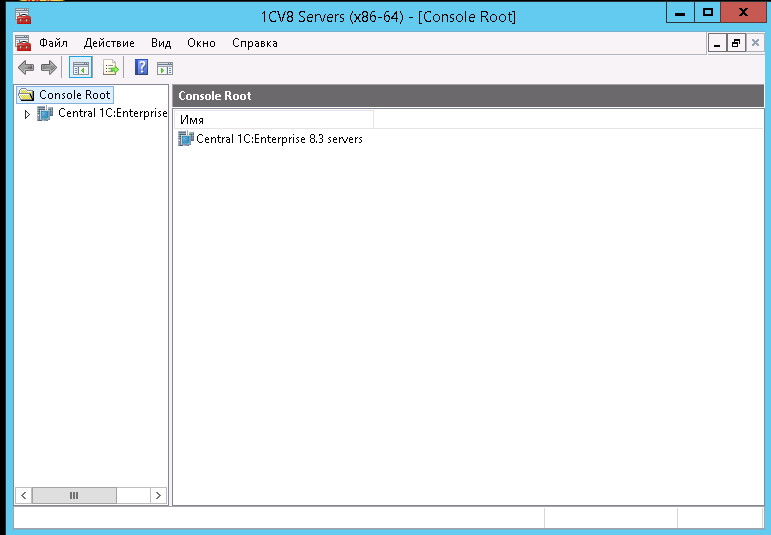Restore the inner MDI console window
This screenshot has width=771, height=535.
tap(736, 44)
